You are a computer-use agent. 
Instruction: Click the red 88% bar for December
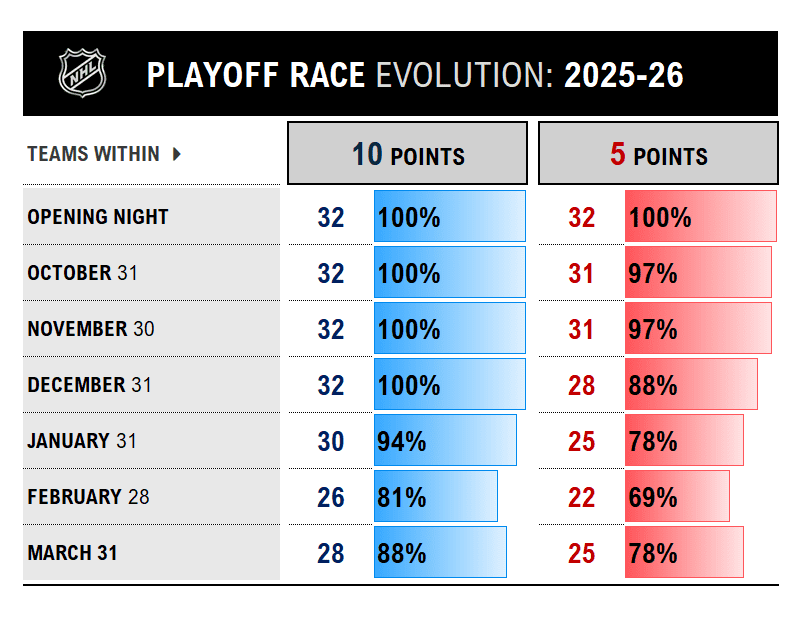(691, 385)
